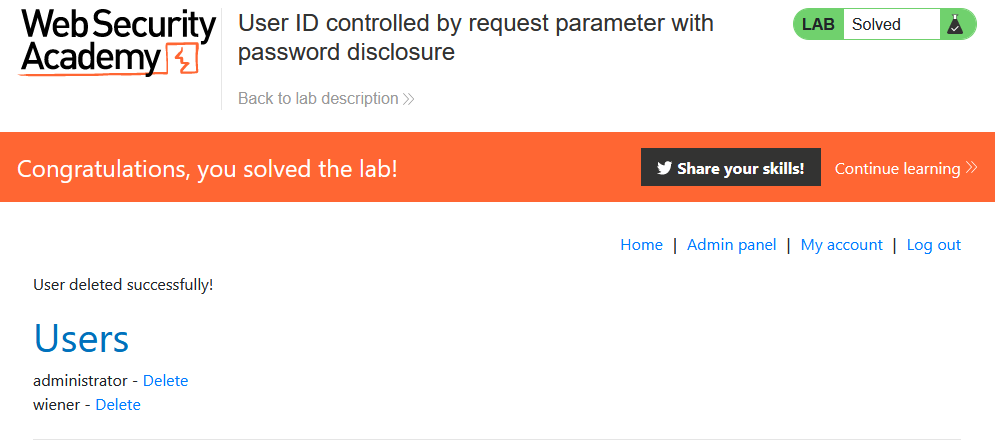Click the lightning bolt icon in logo

point(181,61)
